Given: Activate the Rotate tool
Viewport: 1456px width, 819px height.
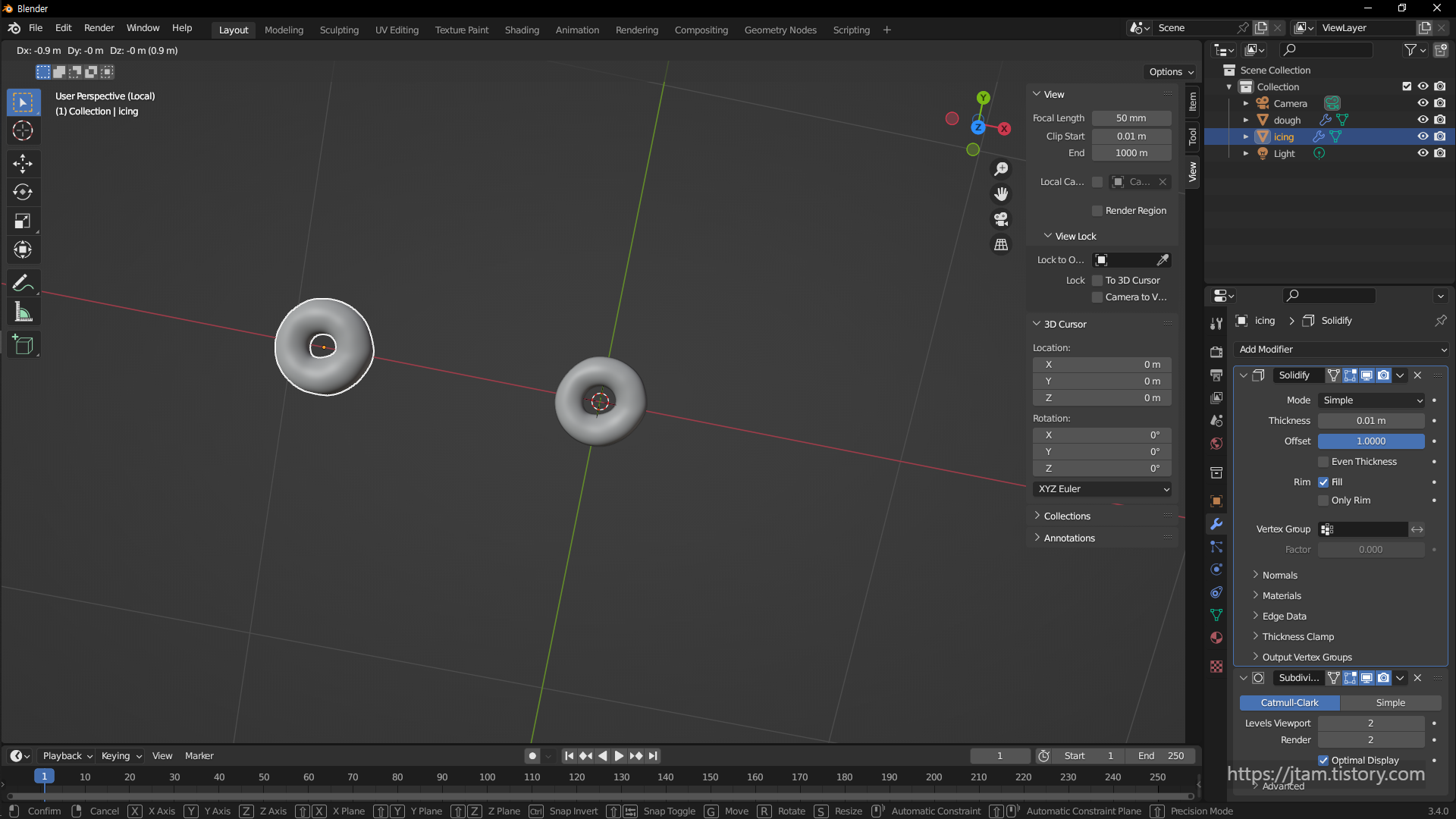Looking at the screenshot, I should (x=23, y=192).
